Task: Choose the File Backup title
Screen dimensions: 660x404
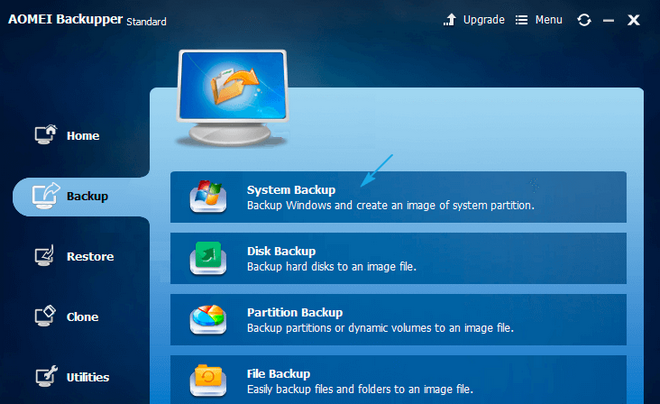Action: 278,374
